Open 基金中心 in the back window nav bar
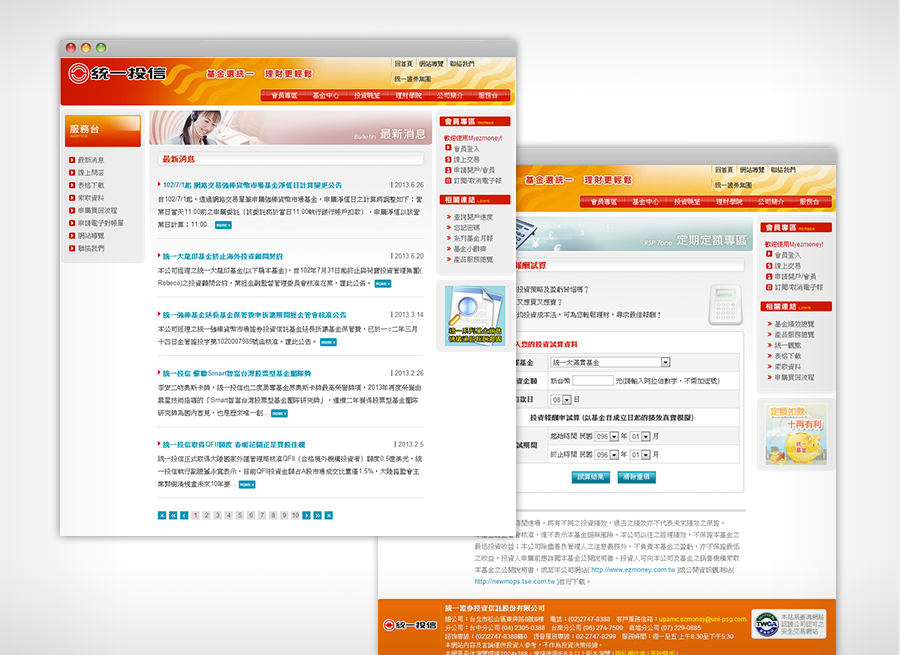This screenshot has width=900, height=655. [x=645, y=202]
